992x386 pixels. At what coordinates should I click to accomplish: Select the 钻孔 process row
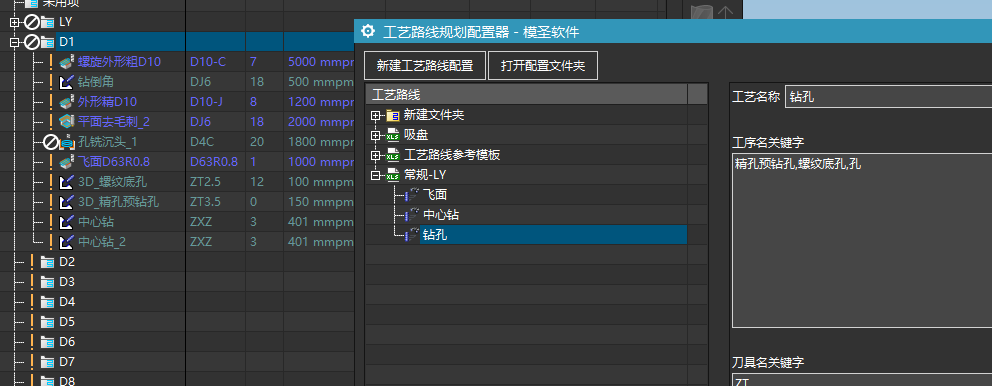[x=554, y=235]
